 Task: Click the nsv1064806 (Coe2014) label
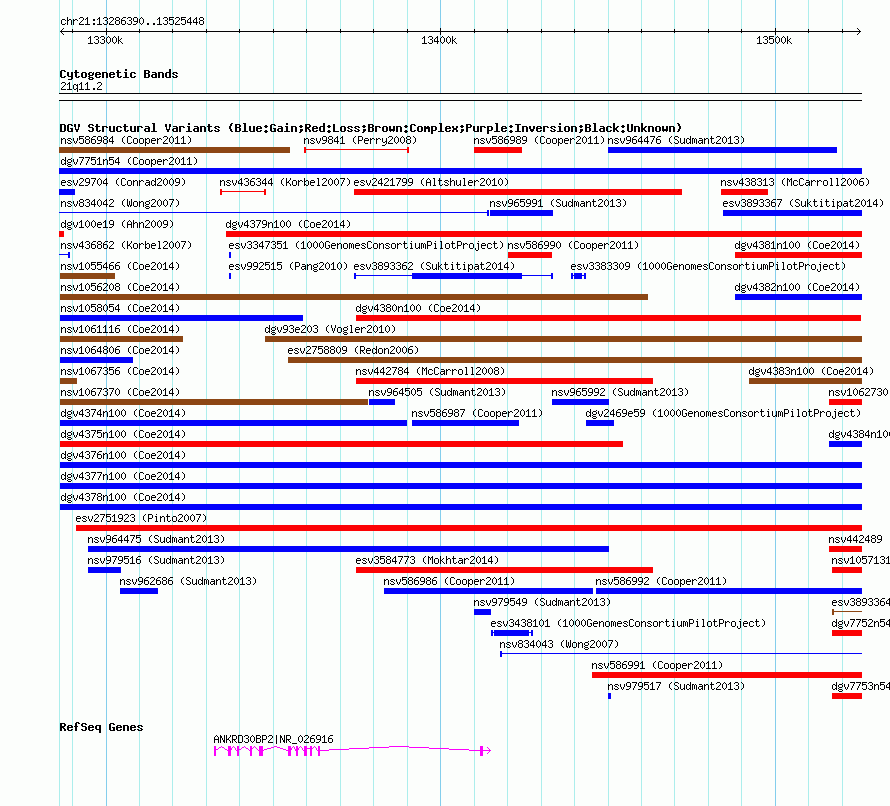[x=120, y=350]
